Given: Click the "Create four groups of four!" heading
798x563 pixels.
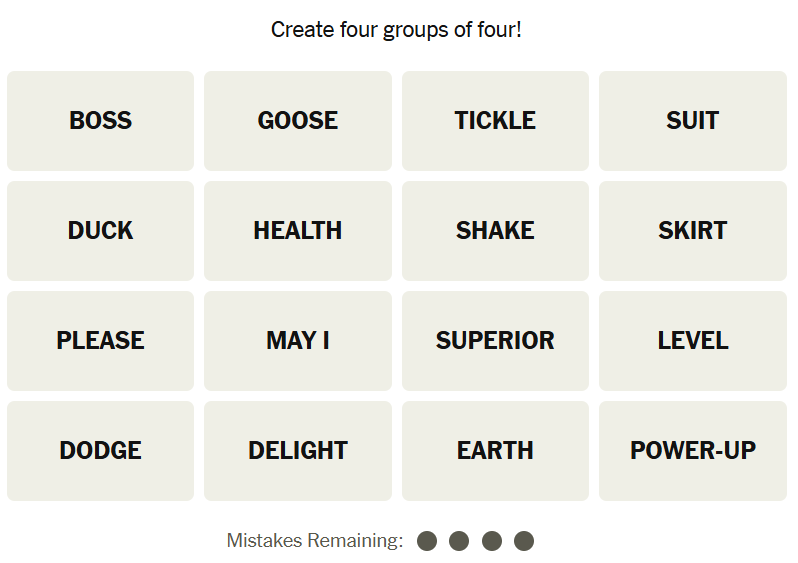Looking at the screenshot, I should pyautogui.click(x=397, y=30).
